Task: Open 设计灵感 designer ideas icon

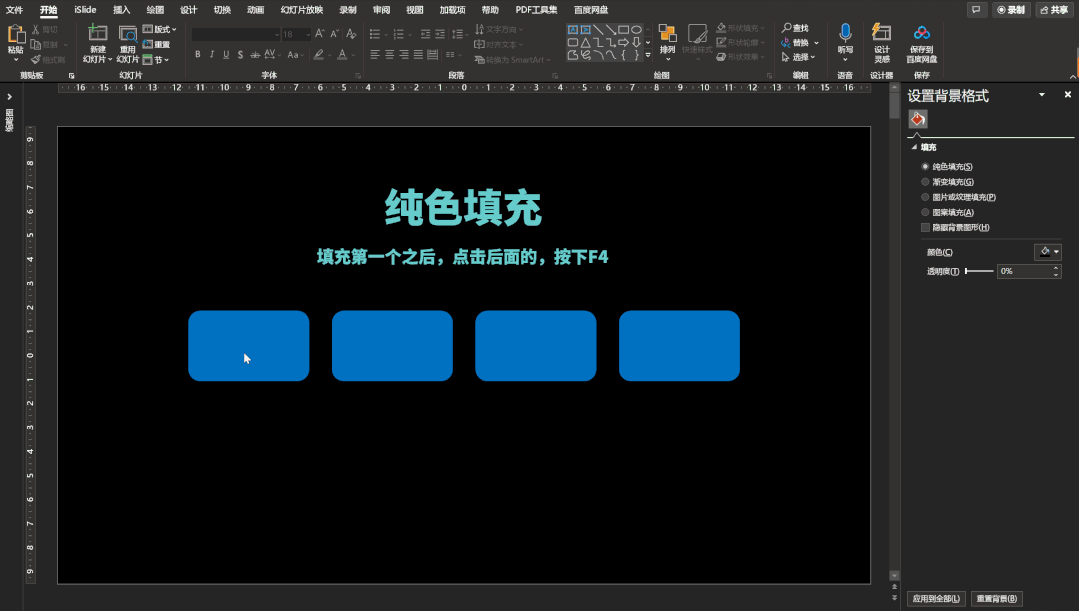Action: (882, 33)
